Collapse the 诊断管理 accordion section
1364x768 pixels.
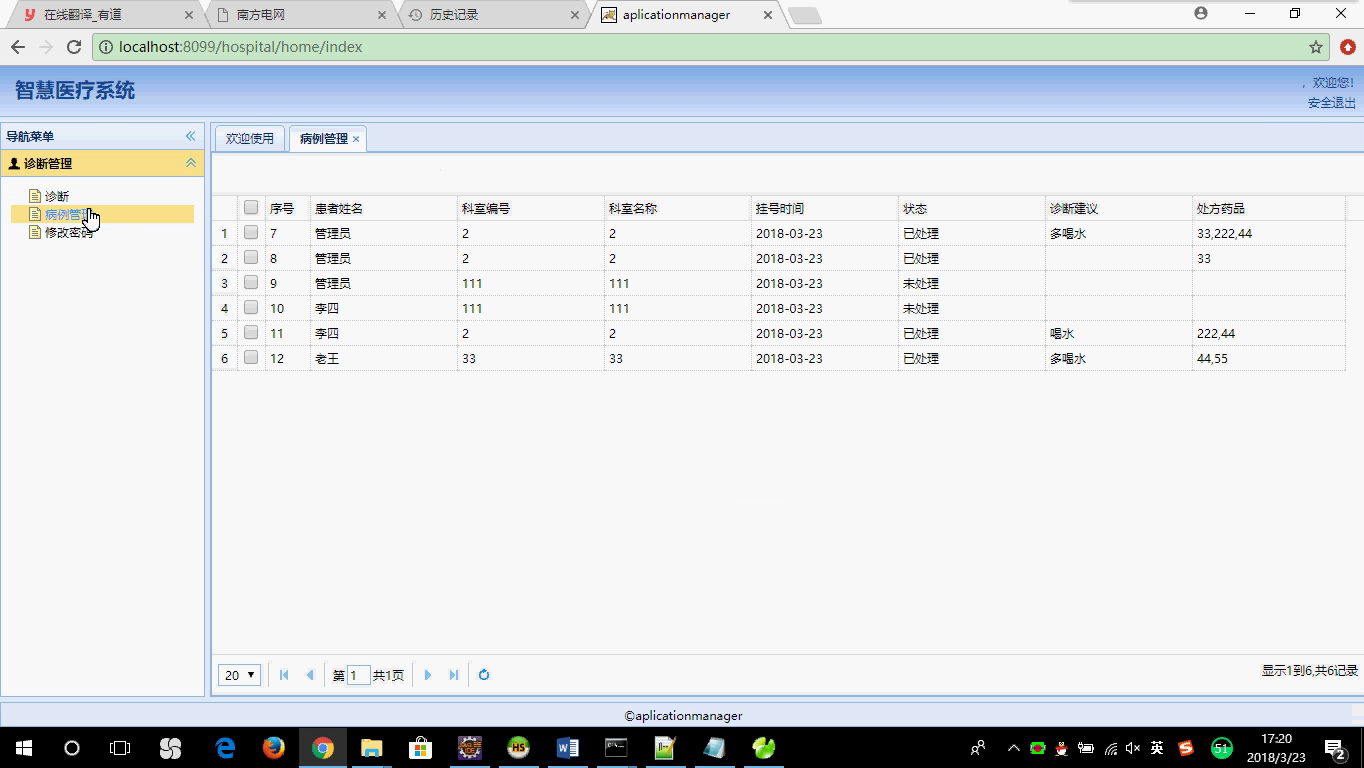(x=190, y=163)
